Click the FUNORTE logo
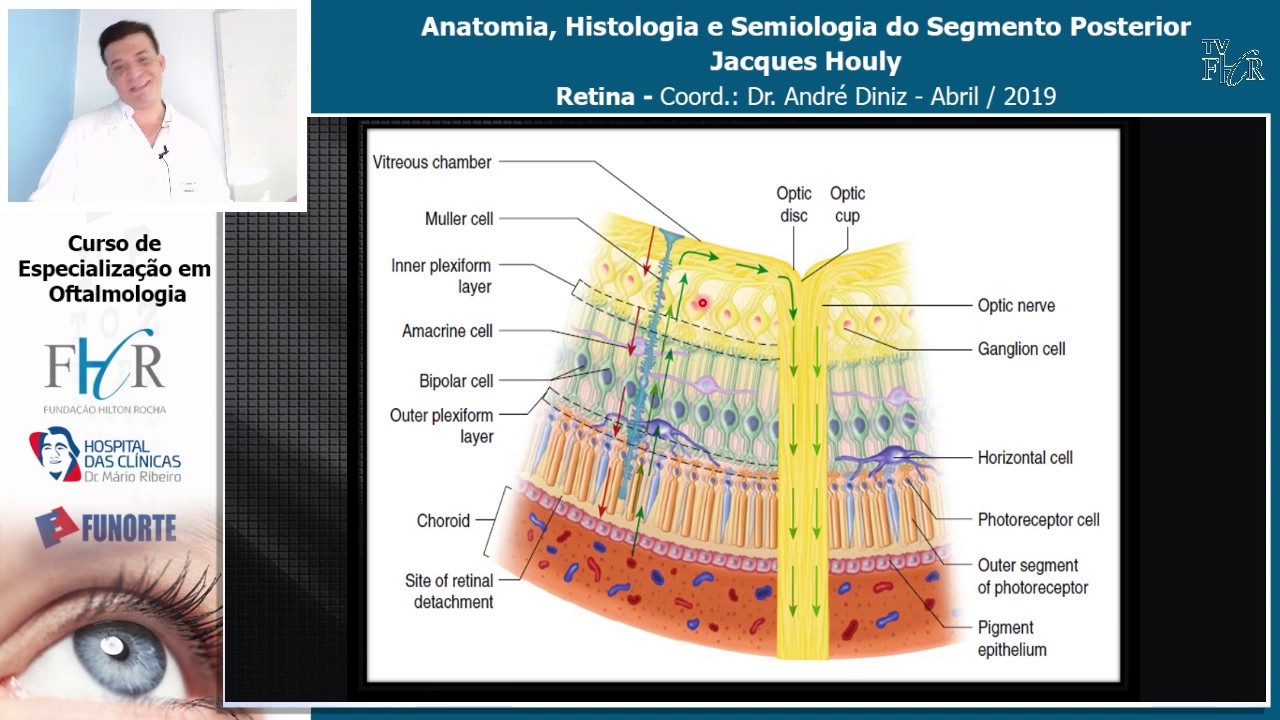1280x720 pixels. pyautogui.click(x=106, y=527)
